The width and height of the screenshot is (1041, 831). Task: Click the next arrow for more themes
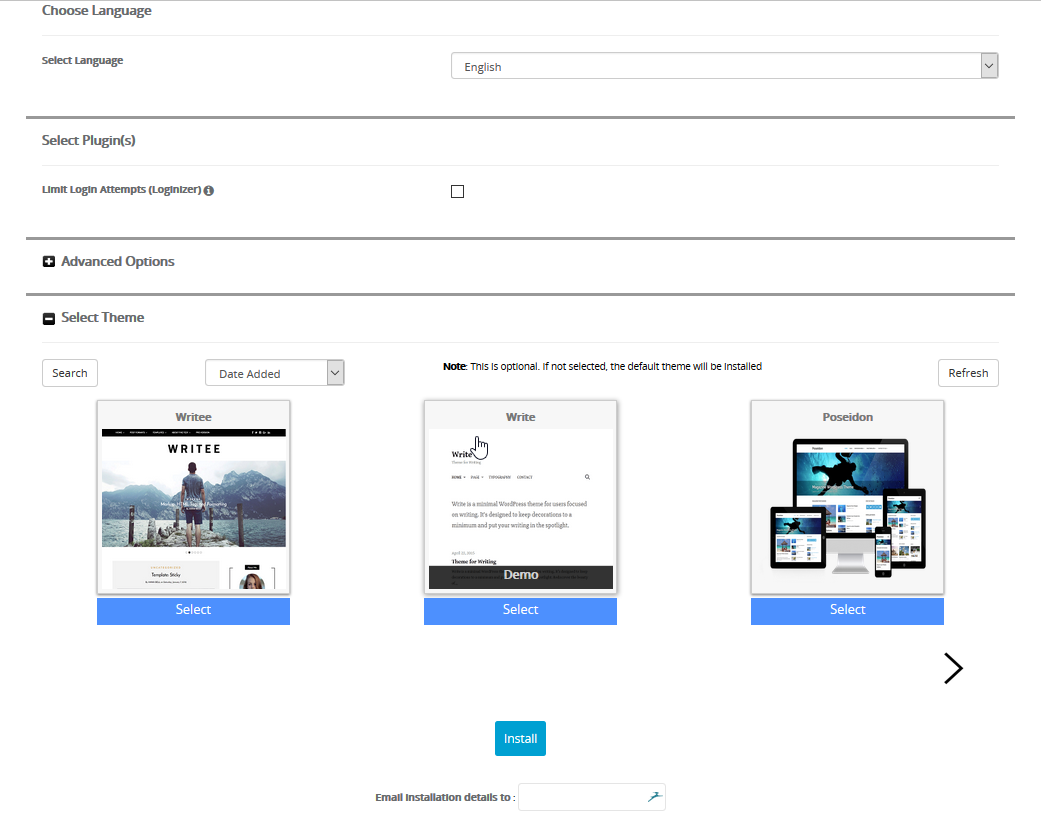click(x=953, y=668)
